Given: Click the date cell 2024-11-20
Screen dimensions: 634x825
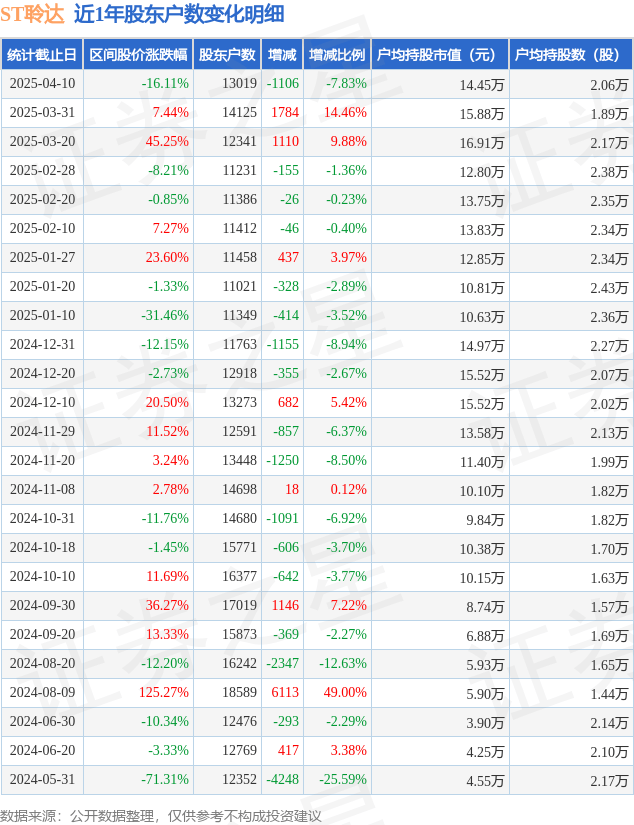Looking at the screenshot, I should 43,460.
